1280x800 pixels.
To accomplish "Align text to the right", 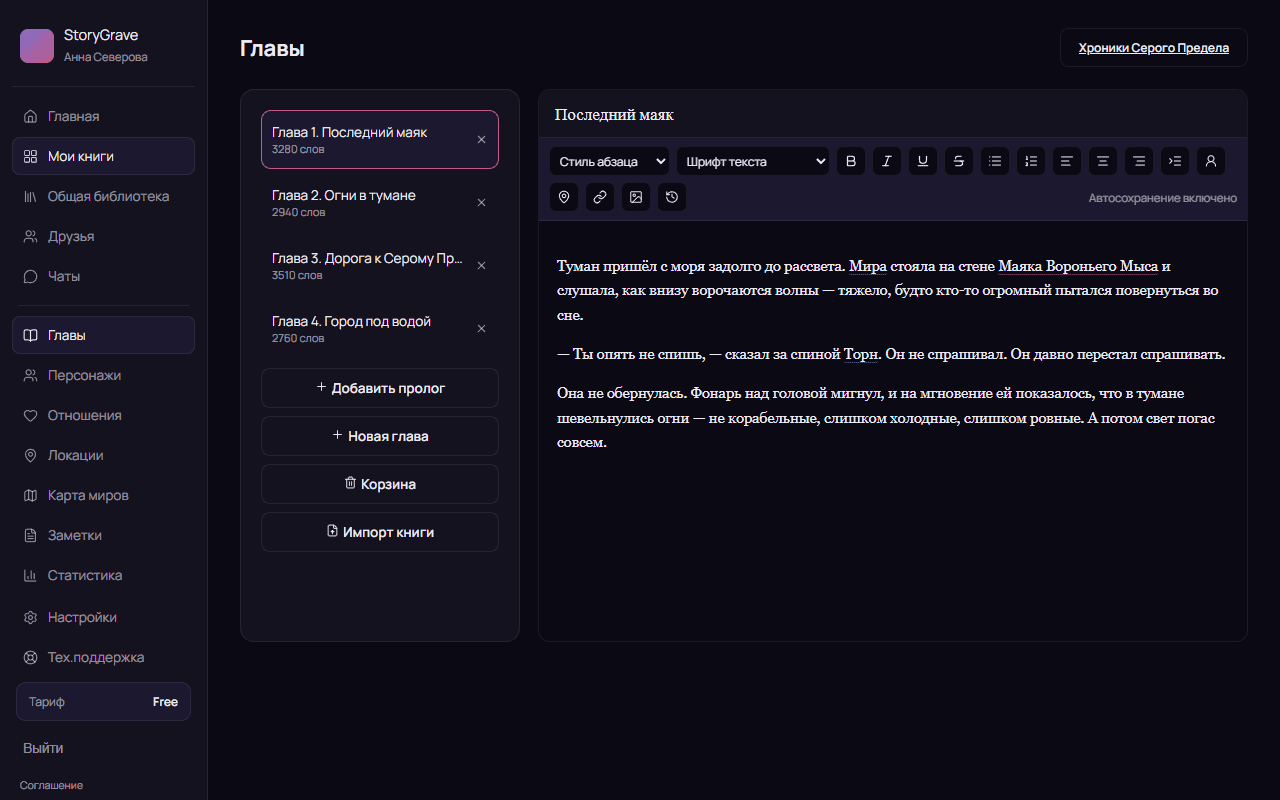I will (x=1139, y=161).
